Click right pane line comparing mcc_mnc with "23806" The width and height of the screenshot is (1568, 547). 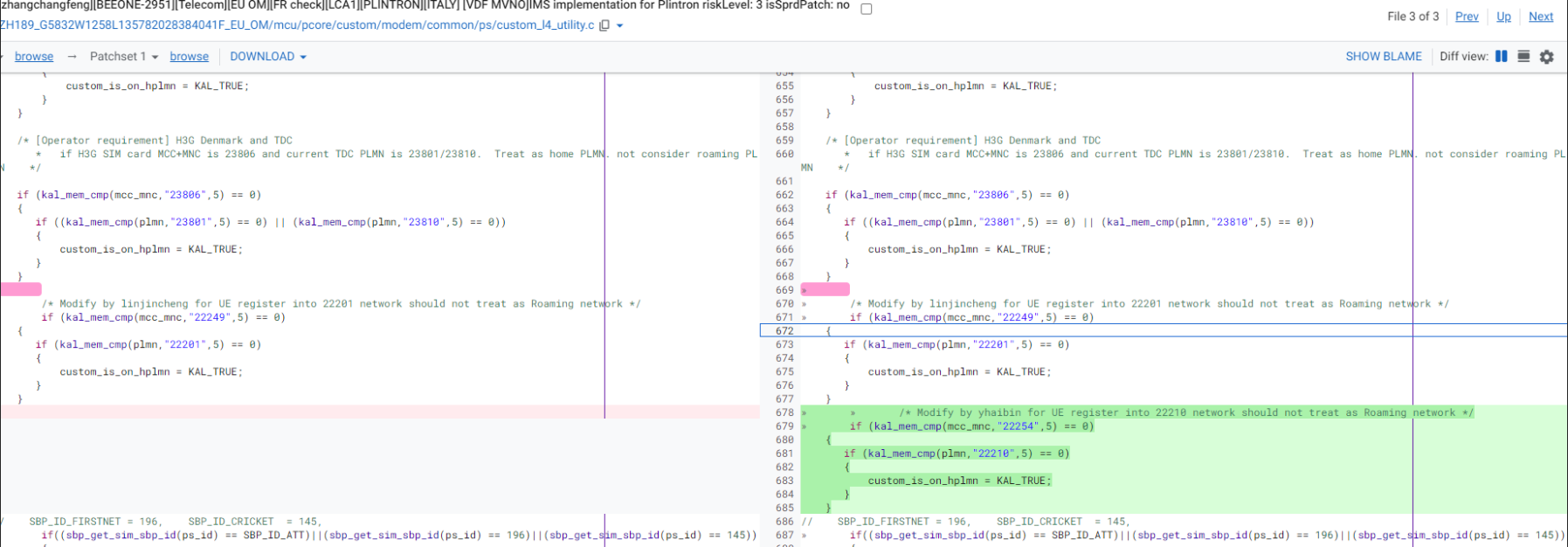pos(947,195)
